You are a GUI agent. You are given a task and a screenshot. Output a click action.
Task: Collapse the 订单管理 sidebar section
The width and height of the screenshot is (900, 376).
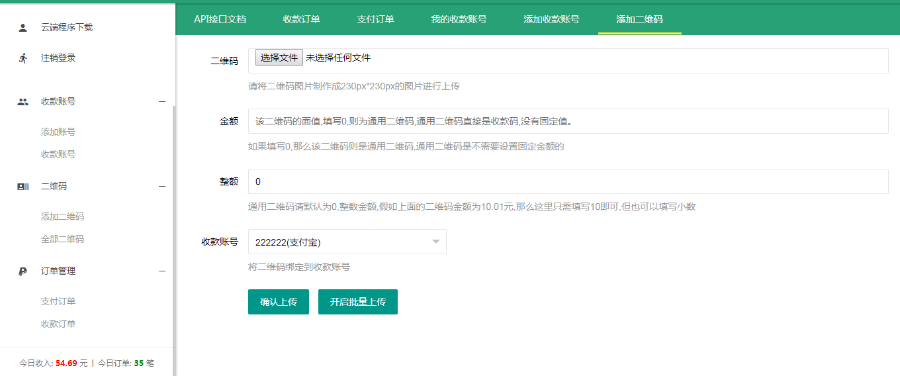coord(162,272)
